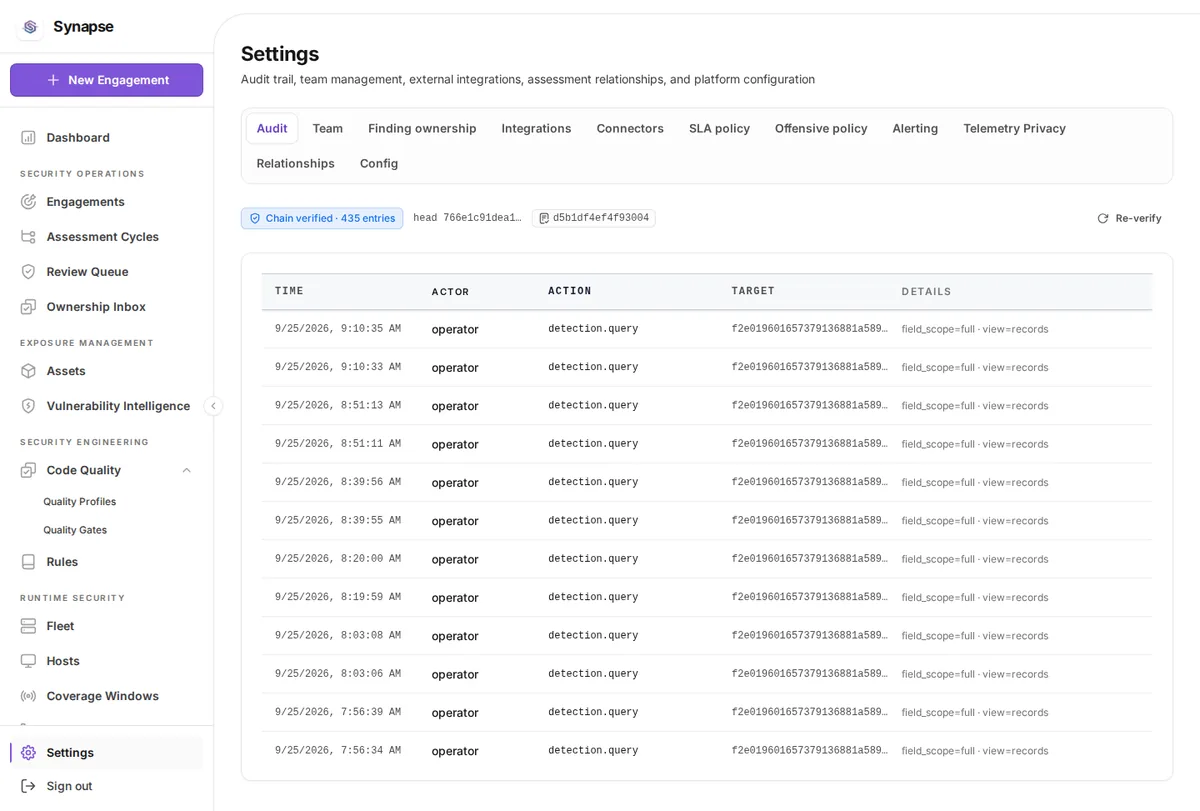Collapse the Code Quality section chevron
Screen dimensions: 1200x811
click(186, 470)
